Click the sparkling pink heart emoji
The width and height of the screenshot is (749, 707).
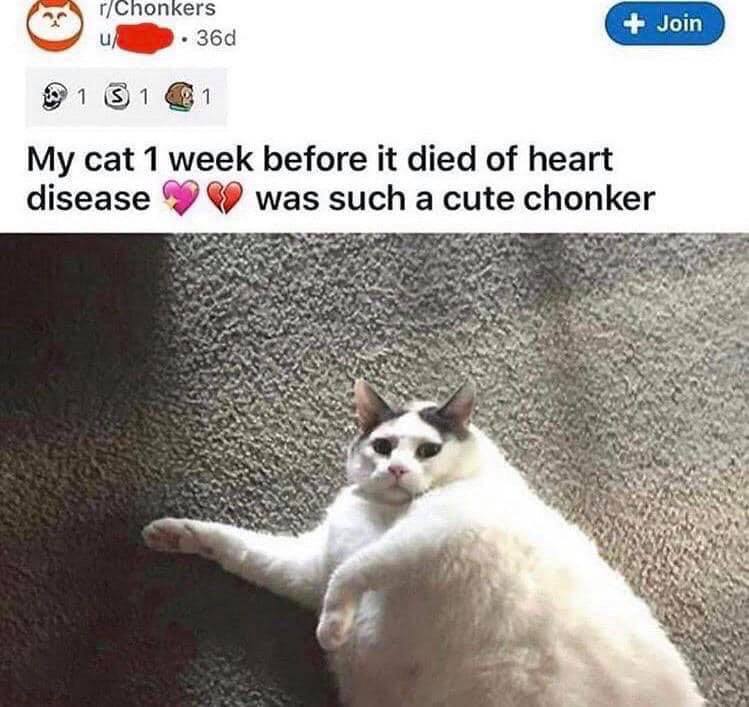(181, 197)
